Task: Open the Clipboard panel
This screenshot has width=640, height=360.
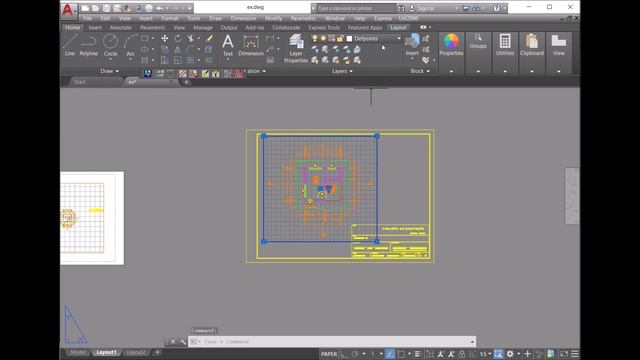Action: coord(532,44)
